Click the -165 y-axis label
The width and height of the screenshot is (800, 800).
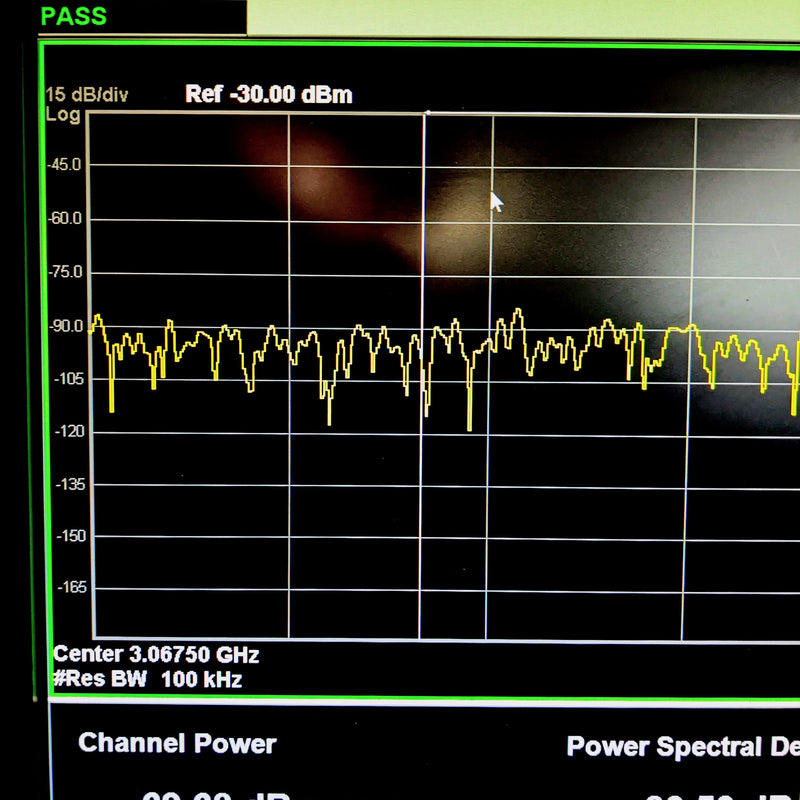click(72, 588)
